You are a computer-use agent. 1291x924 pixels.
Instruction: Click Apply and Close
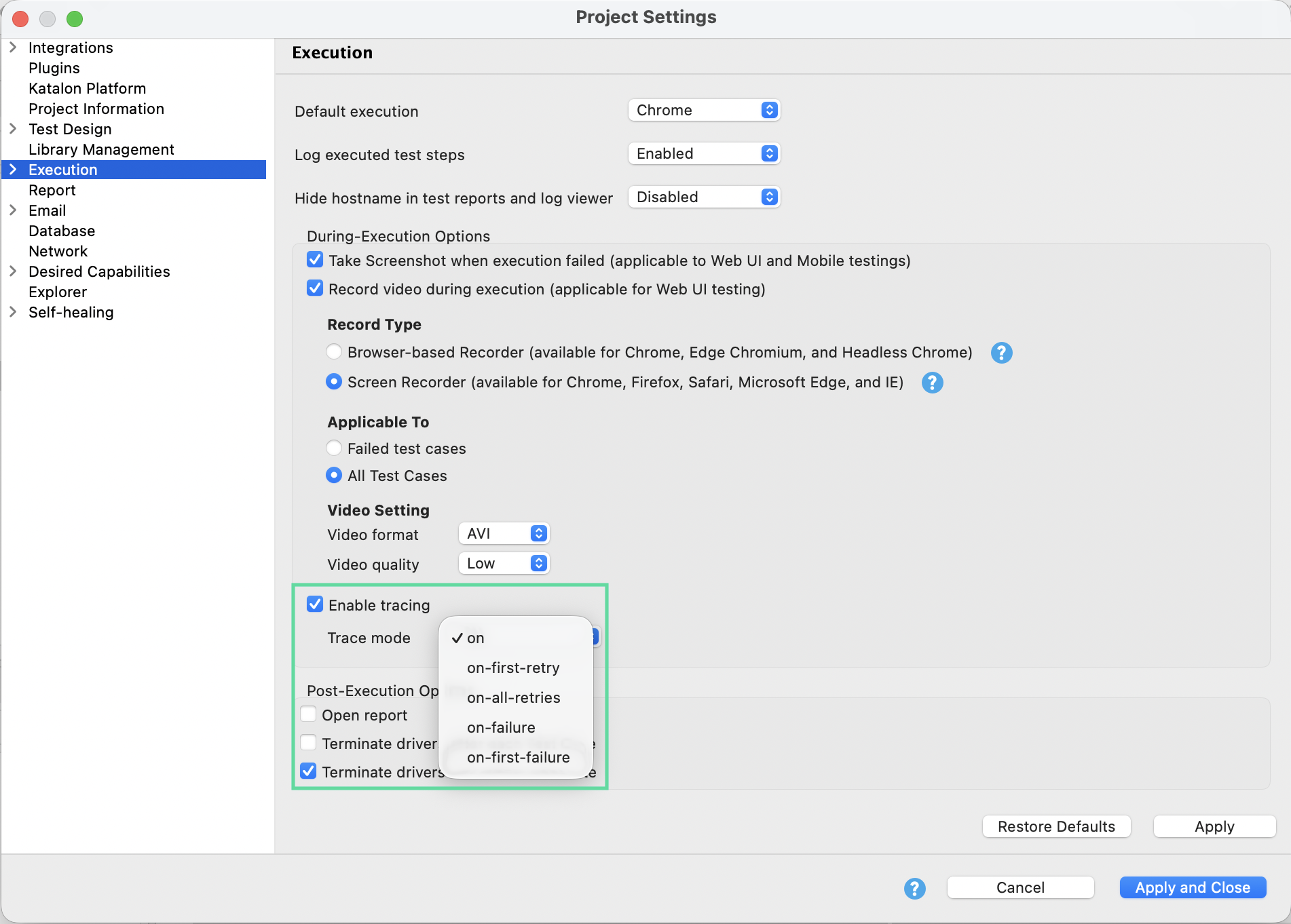1192,887
